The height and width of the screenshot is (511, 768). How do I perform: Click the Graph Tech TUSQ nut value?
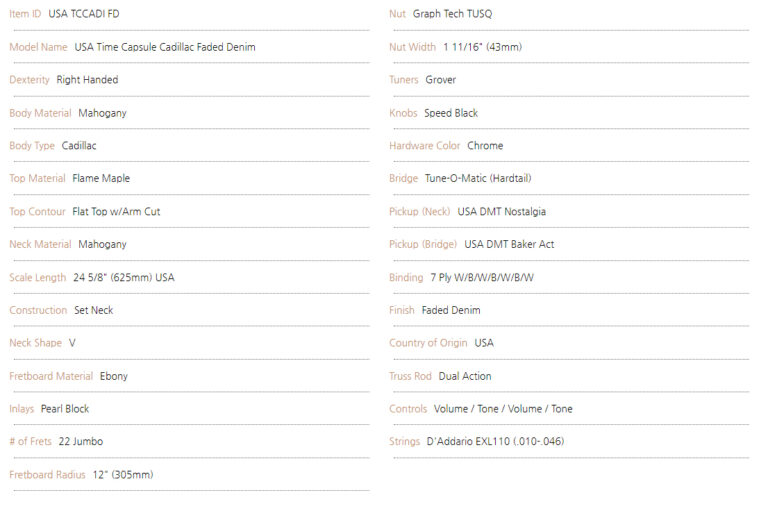pyautogui.click(x=452, y=14)
